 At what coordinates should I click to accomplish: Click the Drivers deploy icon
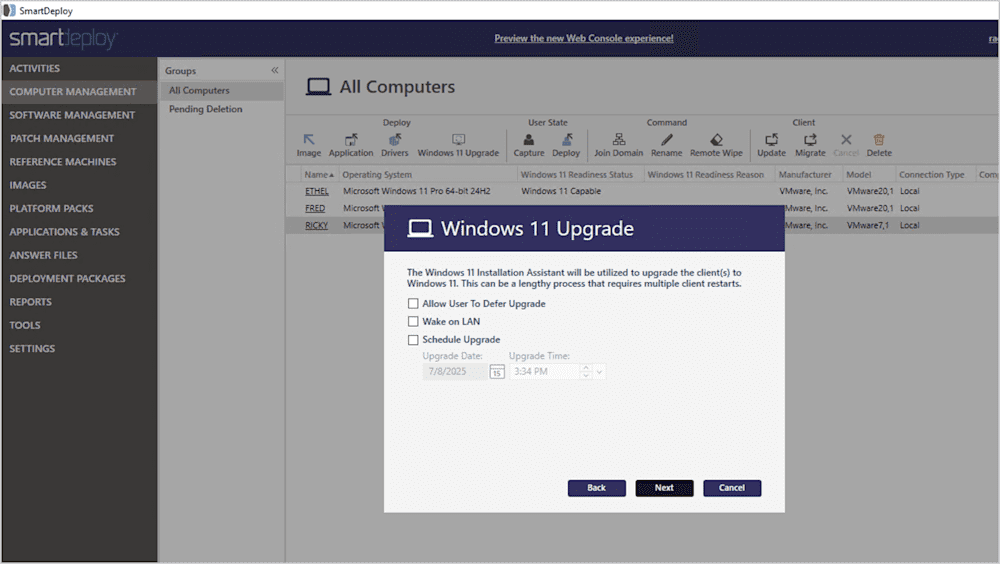point(395,140)
